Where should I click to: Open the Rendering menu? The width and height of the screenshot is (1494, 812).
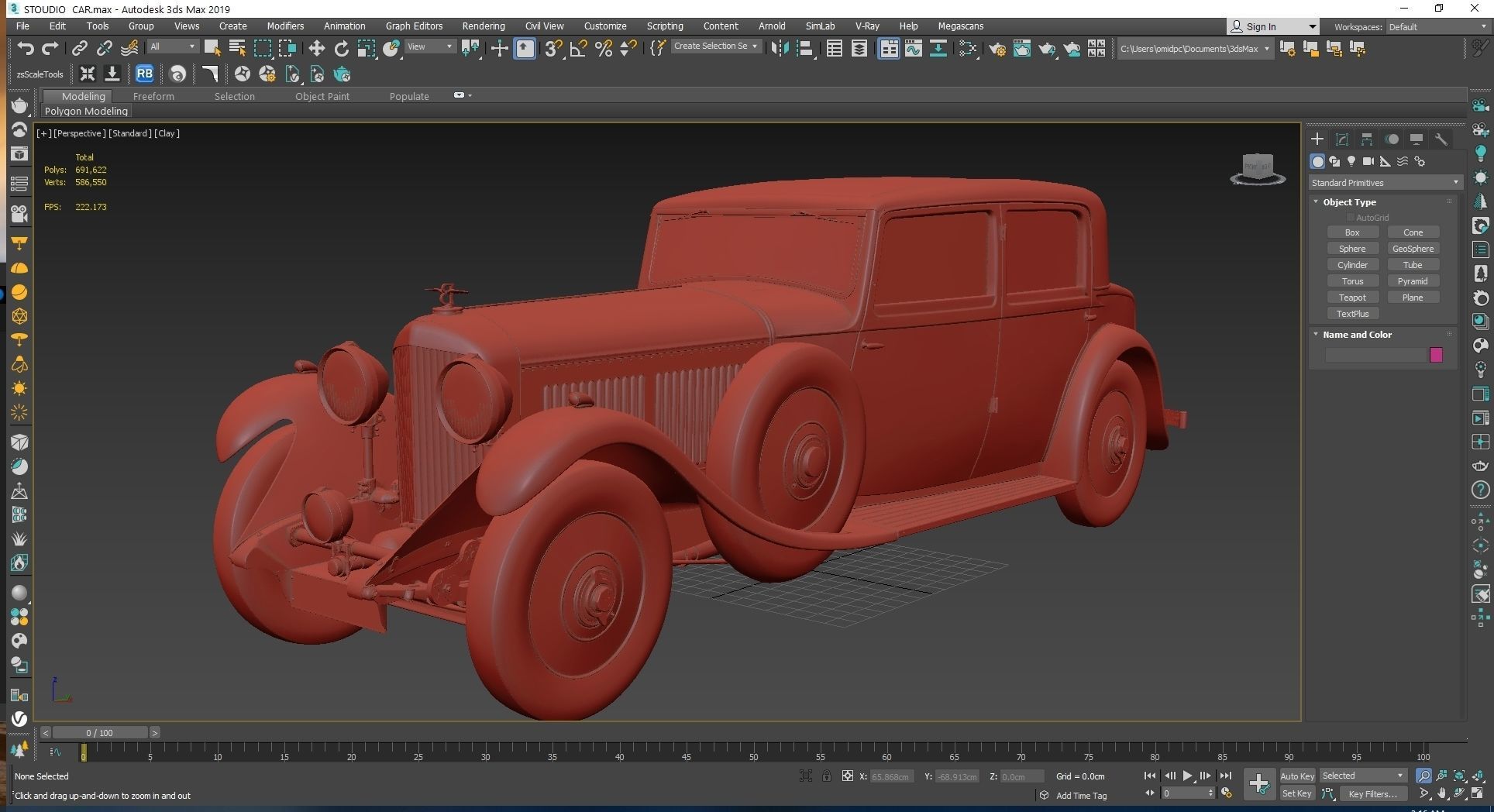coord(483,26)
